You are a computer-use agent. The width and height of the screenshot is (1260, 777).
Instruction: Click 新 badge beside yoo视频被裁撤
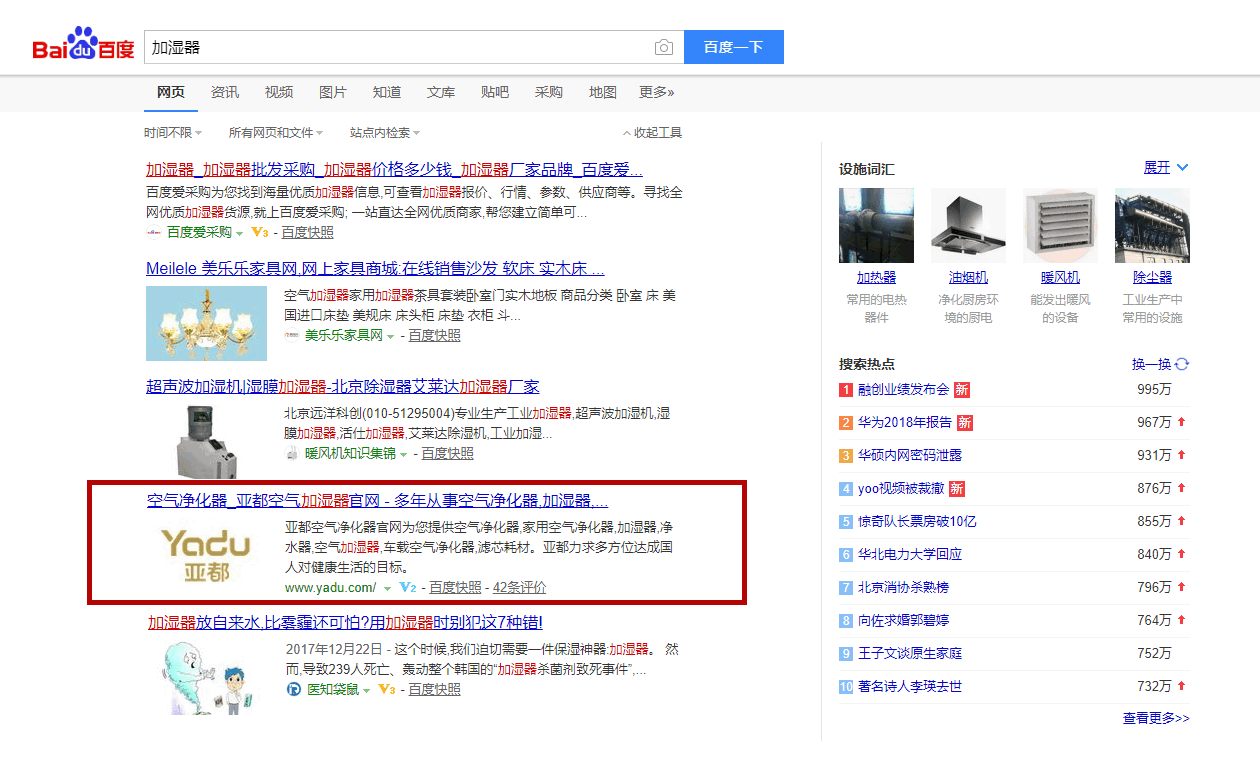(x=957, y=488)
